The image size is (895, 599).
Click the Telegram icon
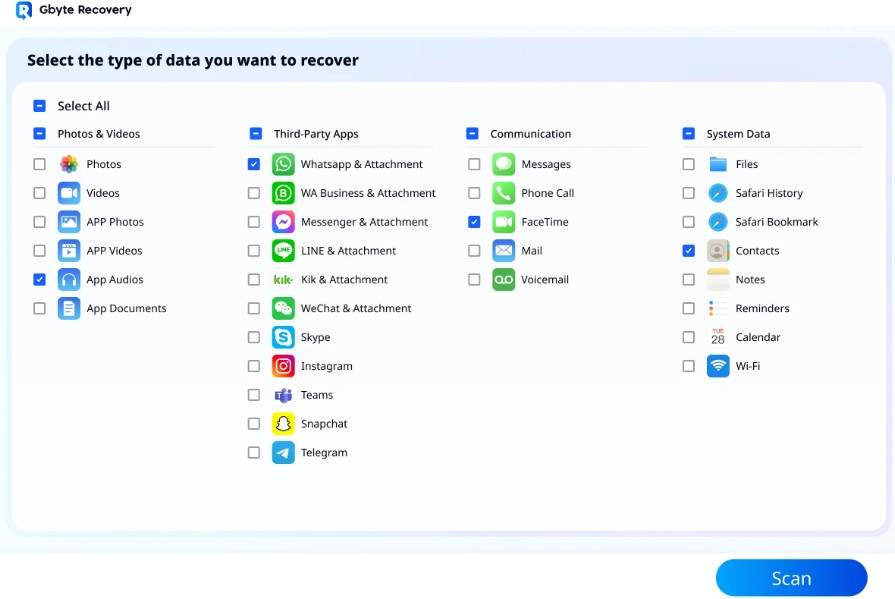[283, 452]
